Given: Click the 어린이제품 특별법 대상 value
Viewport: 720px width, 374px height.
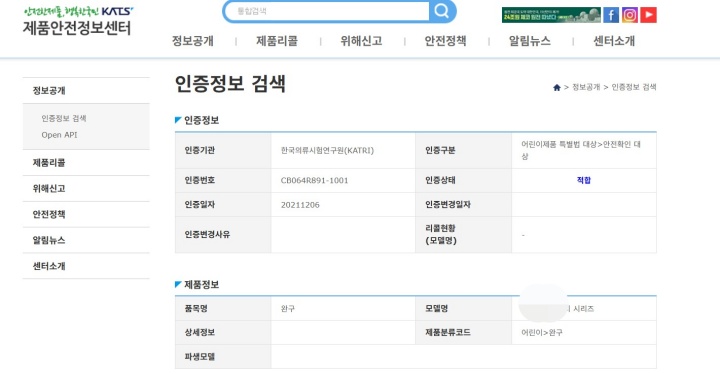Looking at the screenshot, I should pyautogui.click(x=581, y=150).
